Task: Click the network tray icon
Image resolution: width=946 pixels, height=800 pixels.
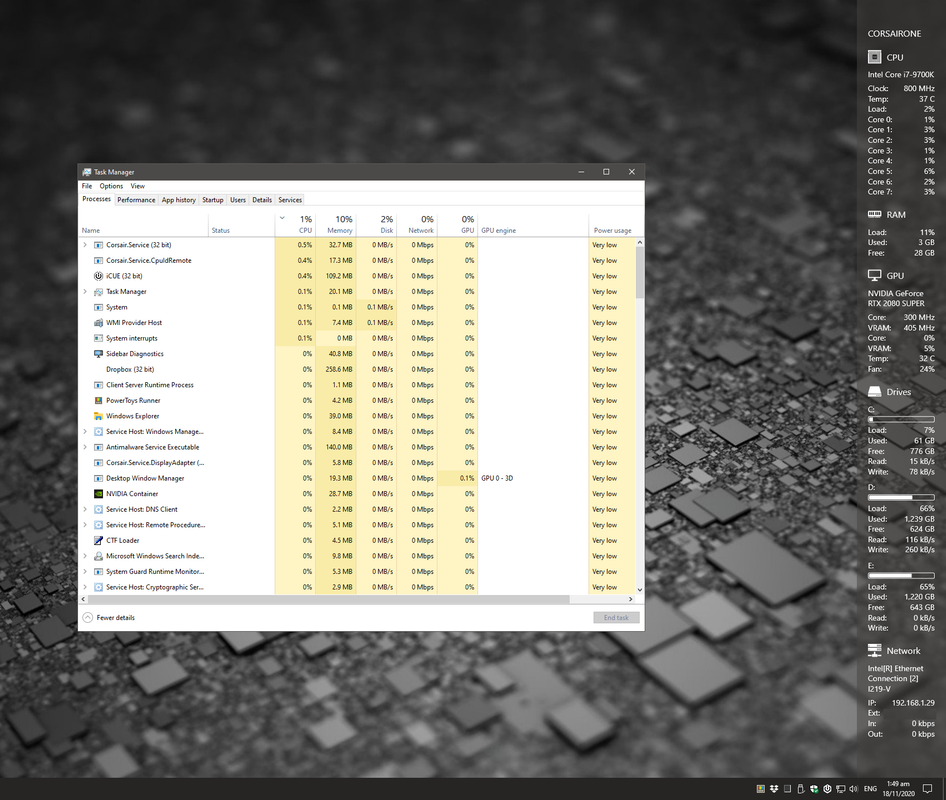Action: tap(840, 789)
